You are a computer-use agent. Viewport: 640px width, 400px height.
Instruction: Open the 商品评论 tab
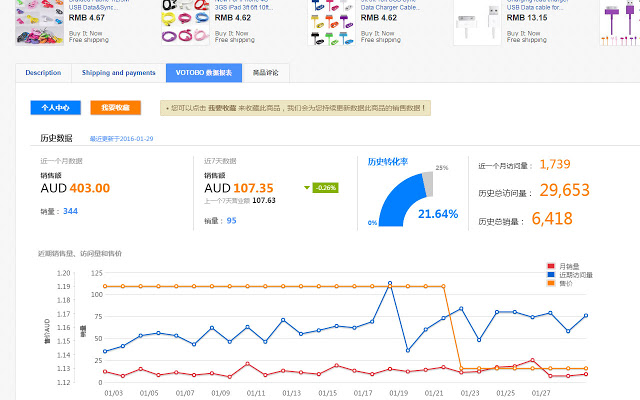266,73
